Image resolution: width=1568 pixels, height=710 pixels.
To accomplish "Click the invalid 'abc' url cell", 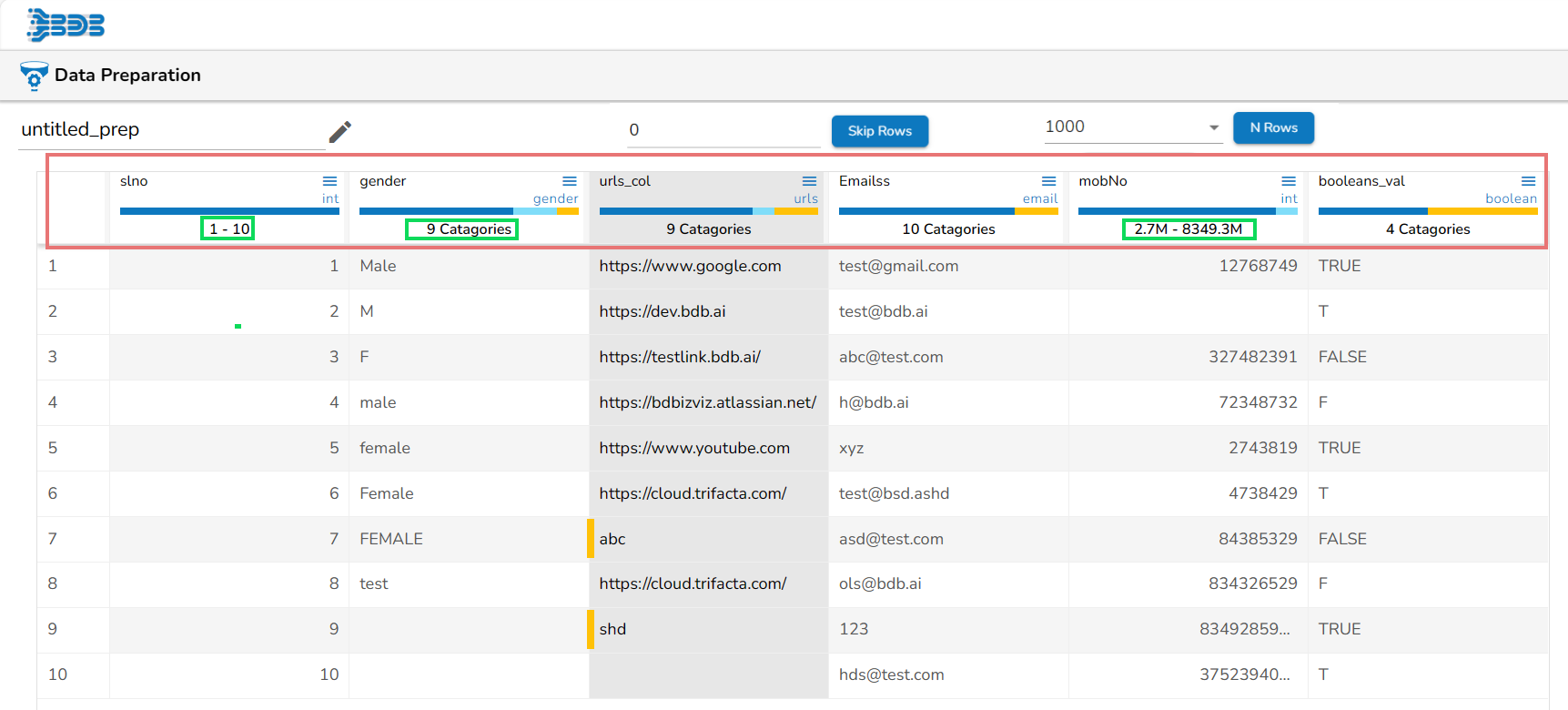I will click(x=612, y=539).
